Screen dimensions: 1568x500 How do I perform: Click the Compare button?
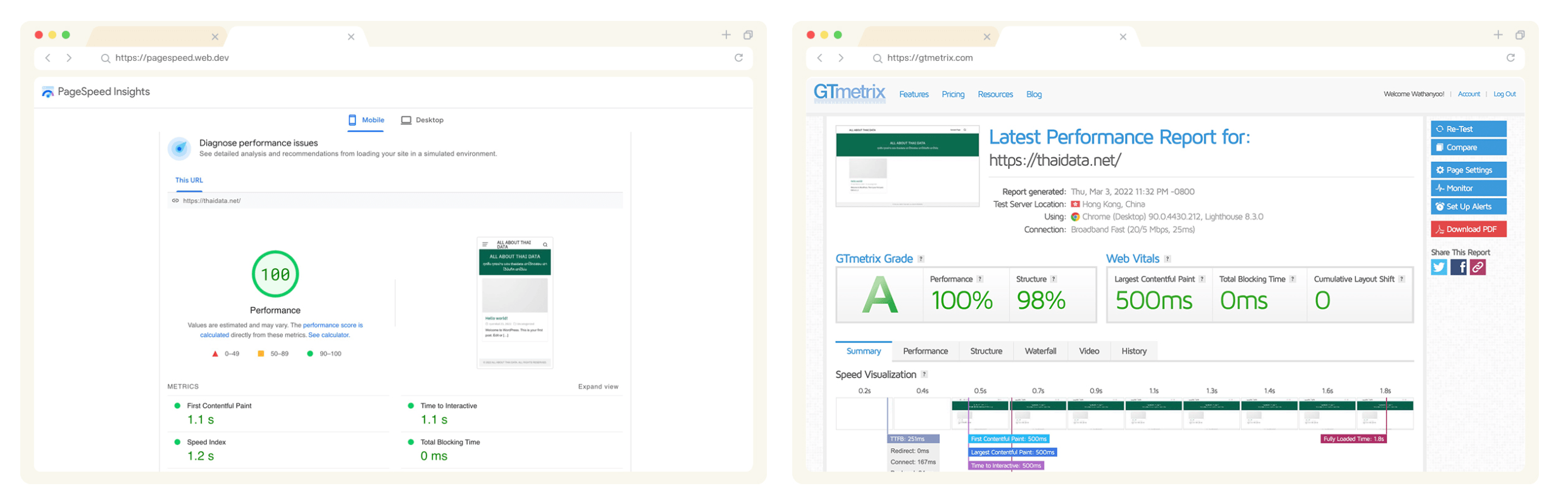1469,147
